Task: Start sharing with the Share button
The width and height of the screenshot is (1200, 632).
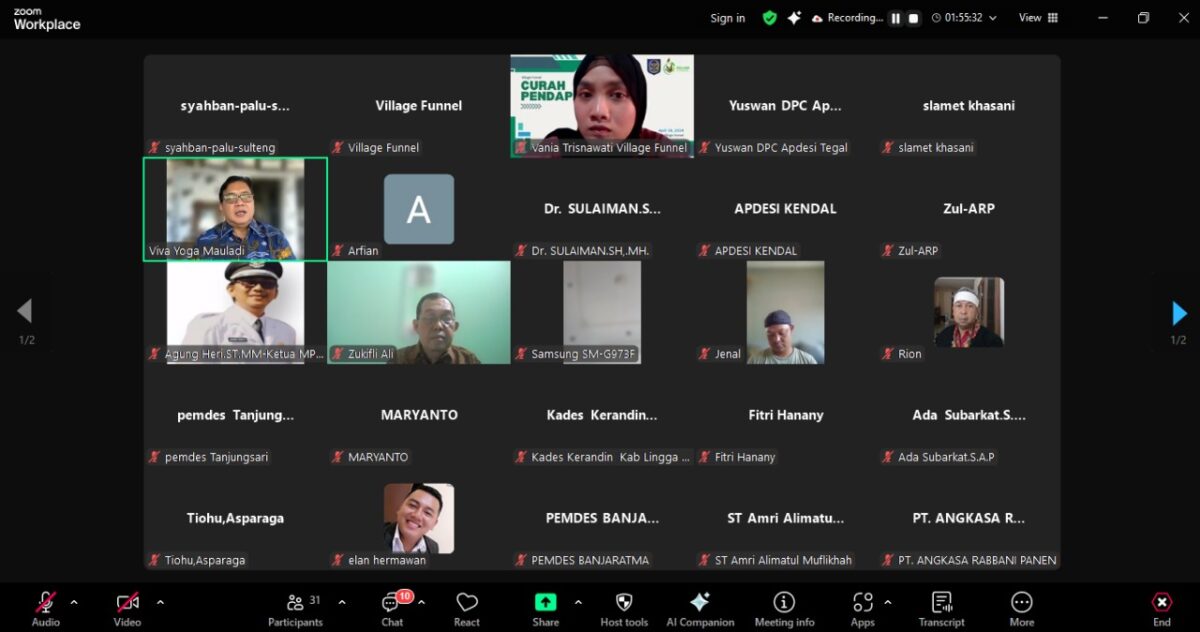Action: (545, 608)
